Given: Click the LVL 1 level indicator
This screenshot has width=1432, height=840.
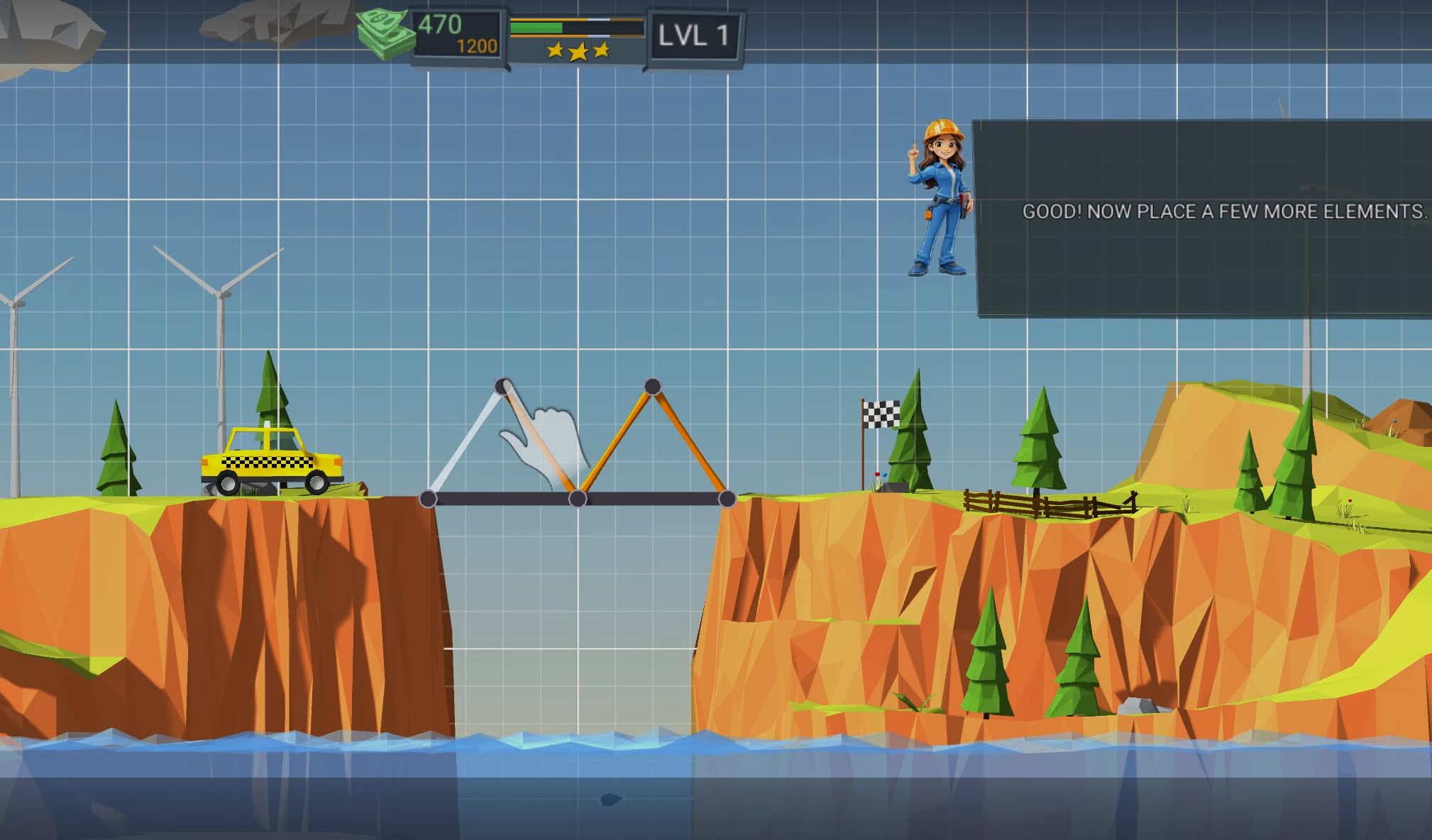Looking at the screenshot, I should [x=693, y=35].
